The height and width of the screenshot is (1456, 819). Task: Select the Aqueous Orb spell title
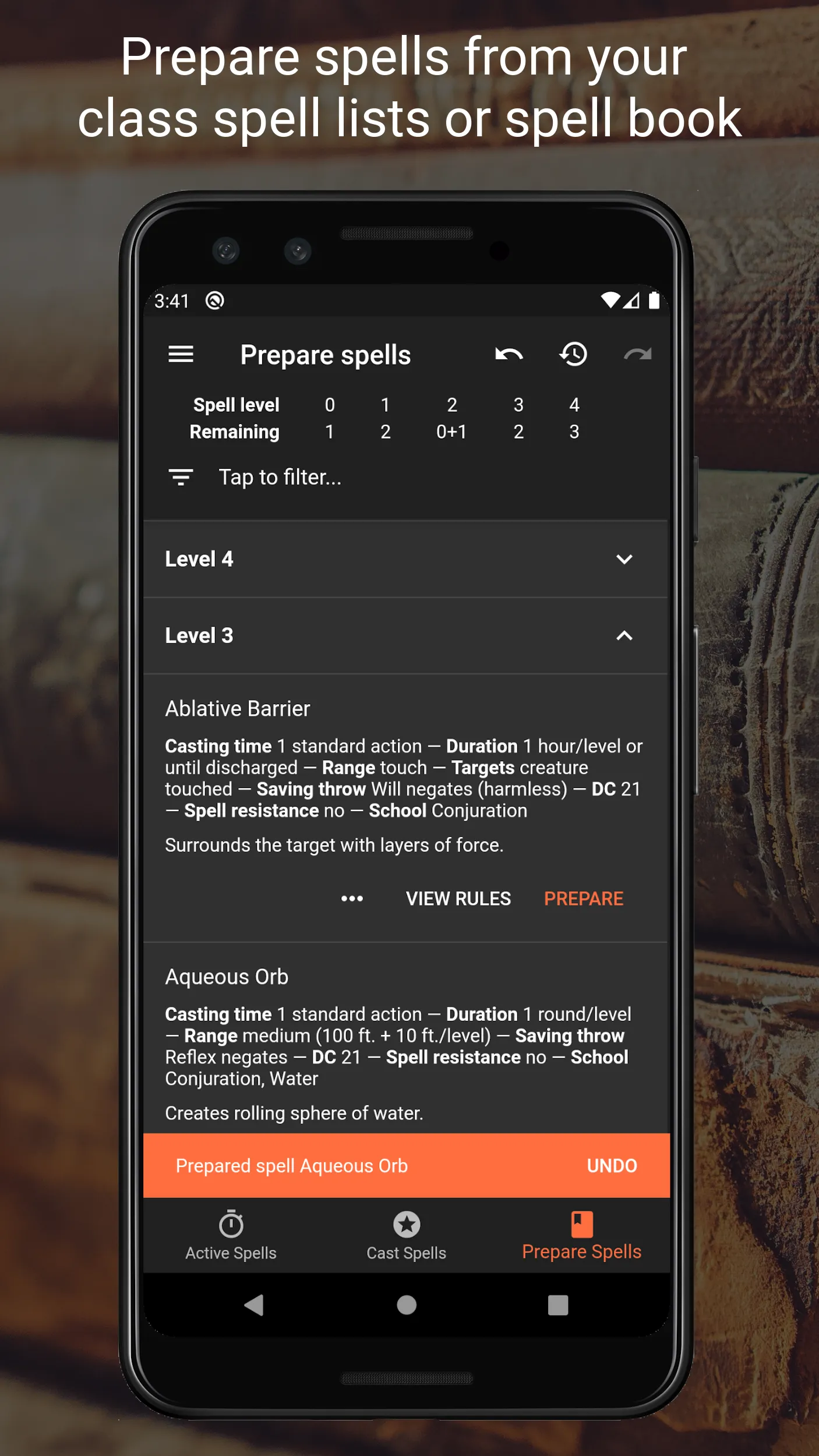tap(227, 977)
